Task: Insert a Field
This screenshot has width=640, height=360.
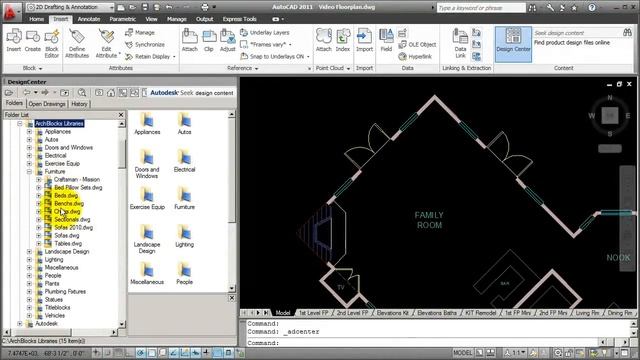Action: [x=386, y=40]
